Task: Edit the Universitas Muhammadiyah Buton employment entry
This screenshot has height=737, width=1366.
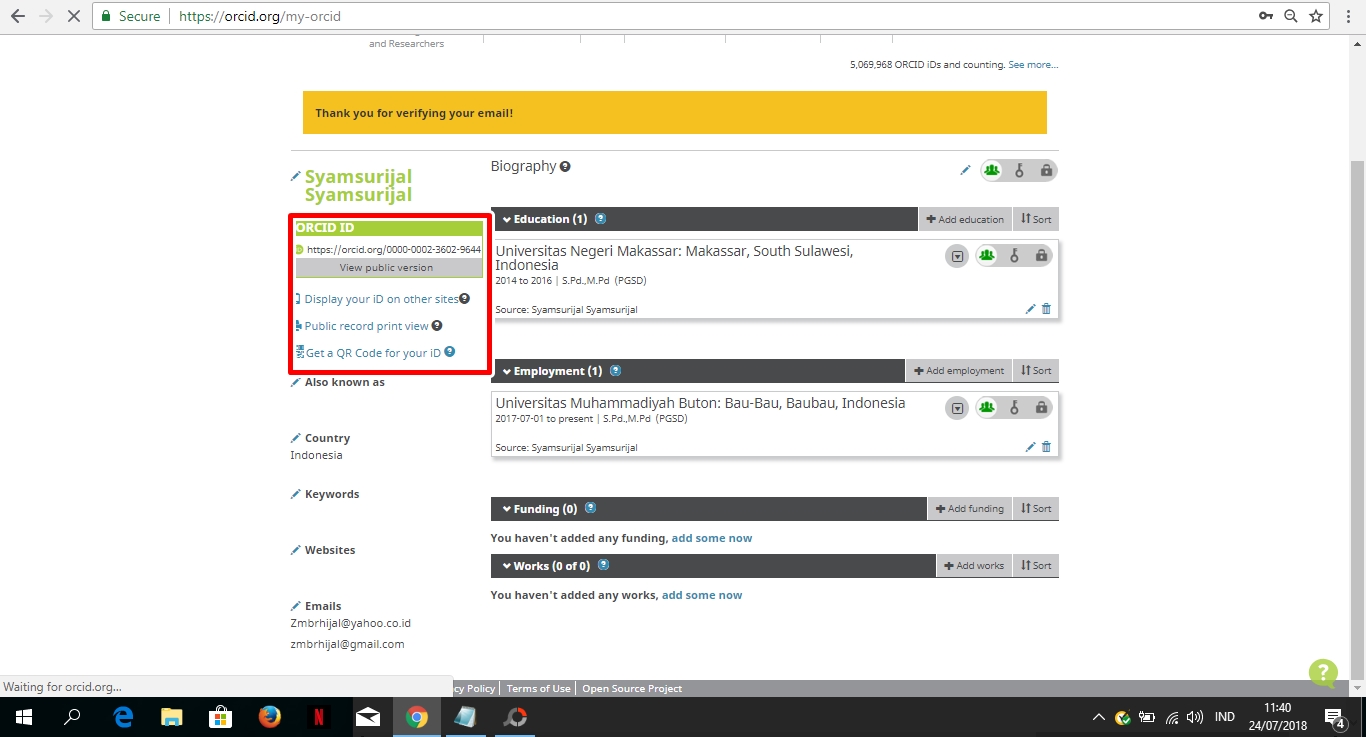Action: [1029, 447]
